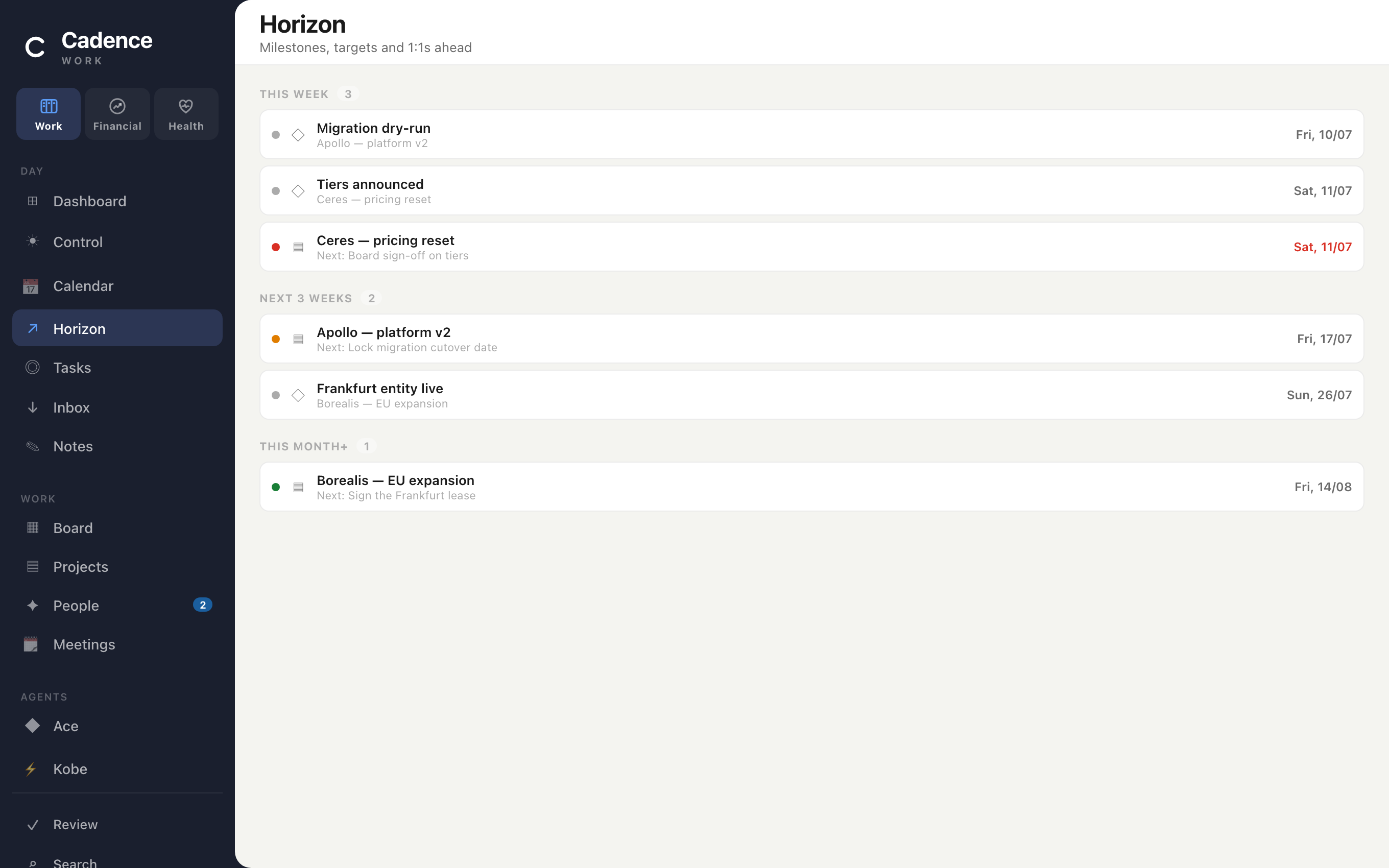The image size is (1389, 868).
Task: Click 'Next: Board sign-off on tiers' text
Action: (393, 255)
